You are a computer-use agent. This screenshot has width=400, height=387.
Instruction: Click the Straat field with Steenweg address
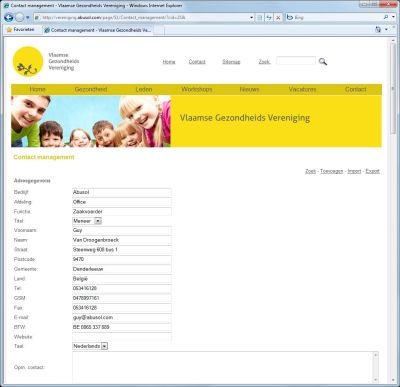click(122, 250)
